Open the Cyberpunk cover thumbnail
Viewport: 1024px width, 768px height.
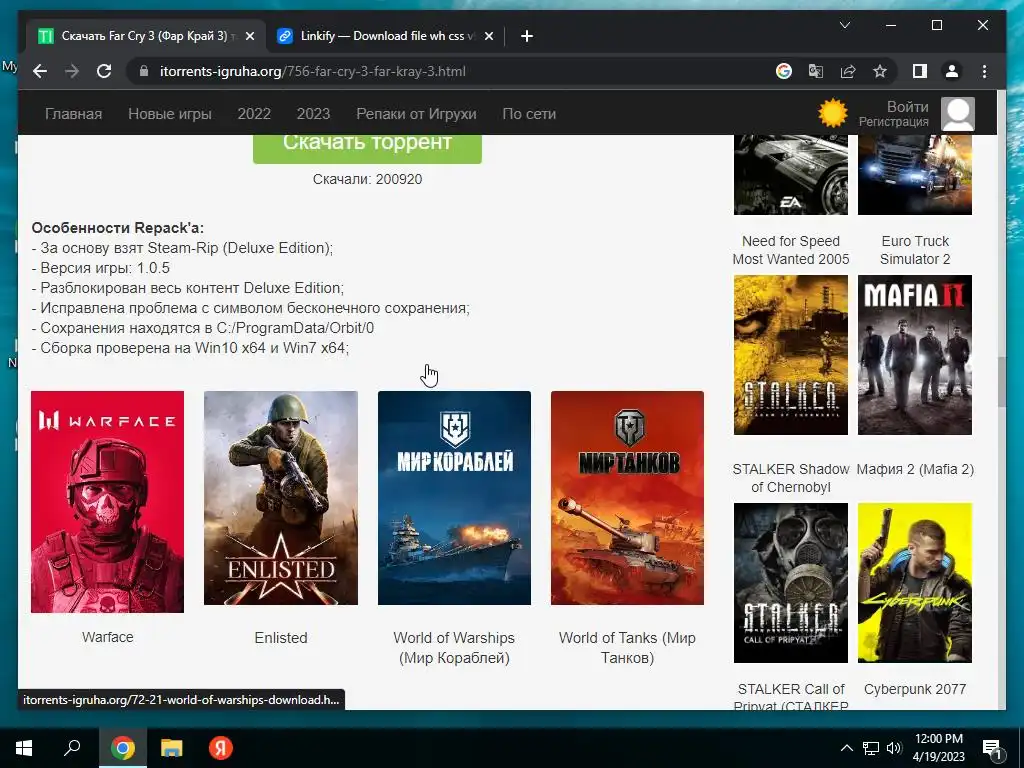click(915, 583)
